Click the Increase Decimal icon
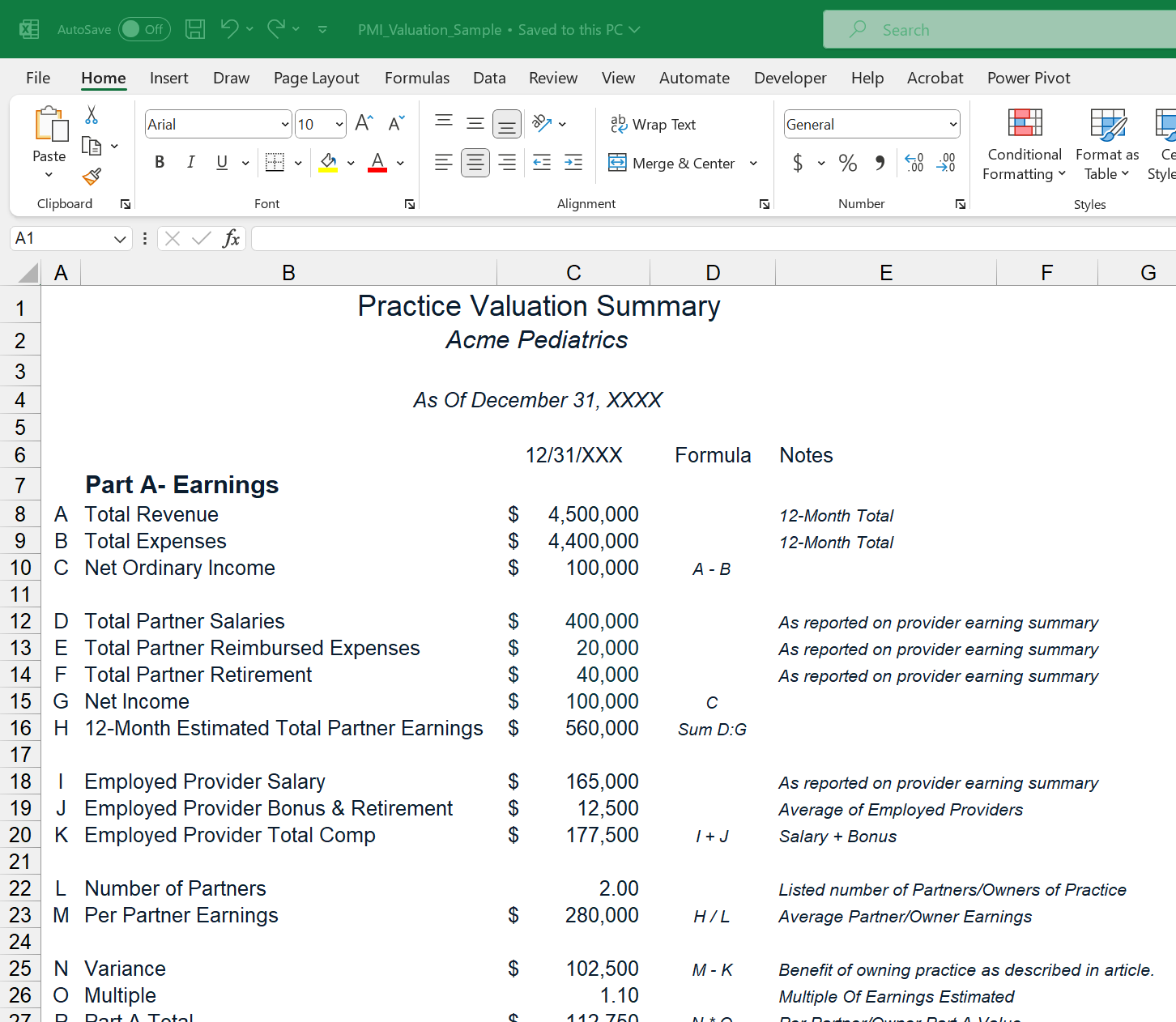 [914, 163]
